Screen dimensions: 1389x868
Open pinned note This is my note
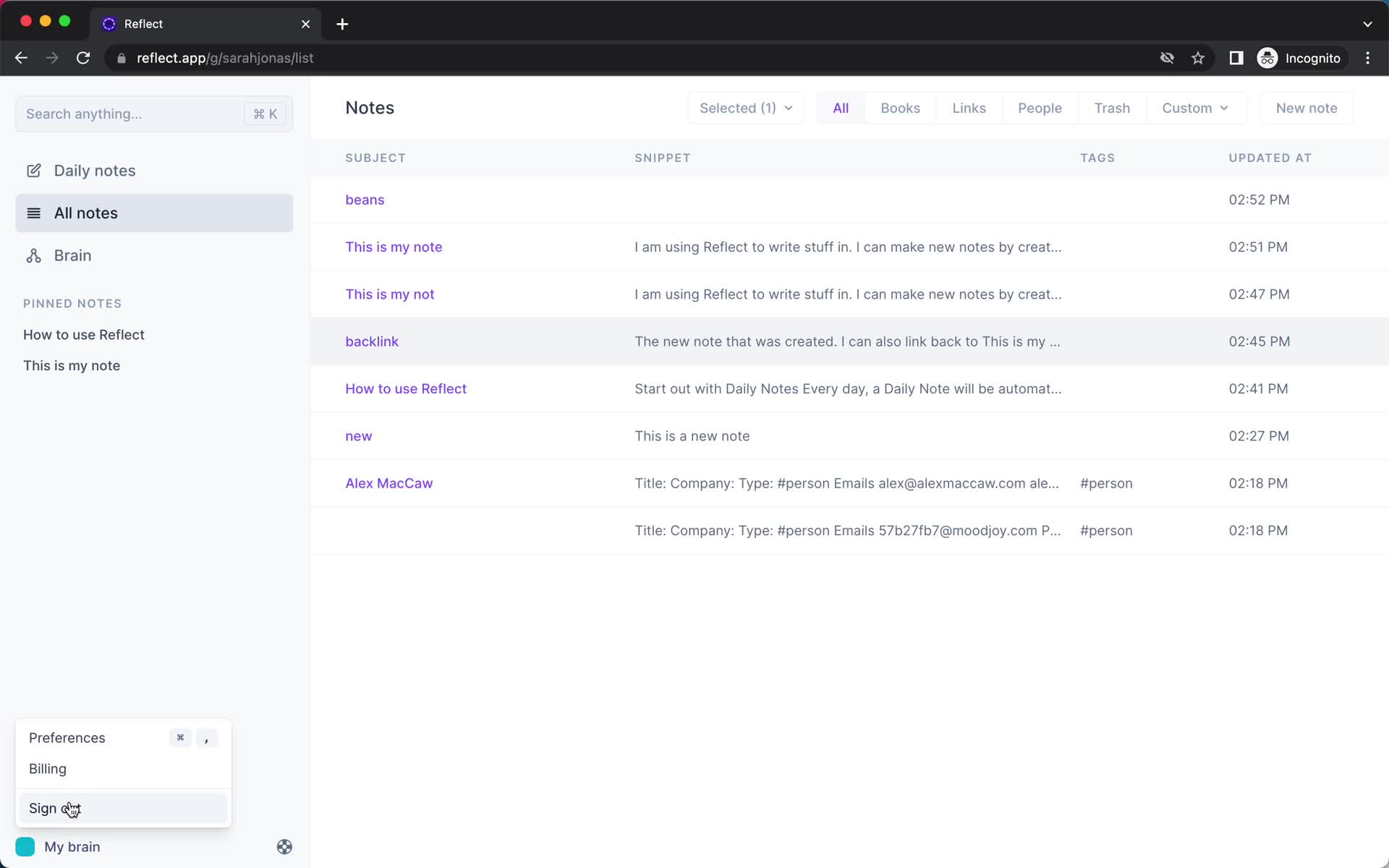tap(72, 365)
